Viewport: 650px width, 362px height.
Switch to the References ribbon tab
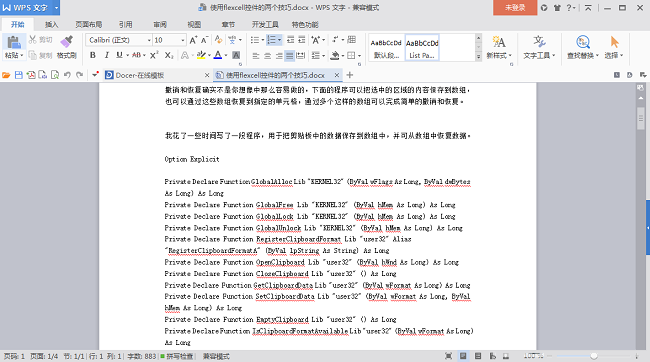126,24
